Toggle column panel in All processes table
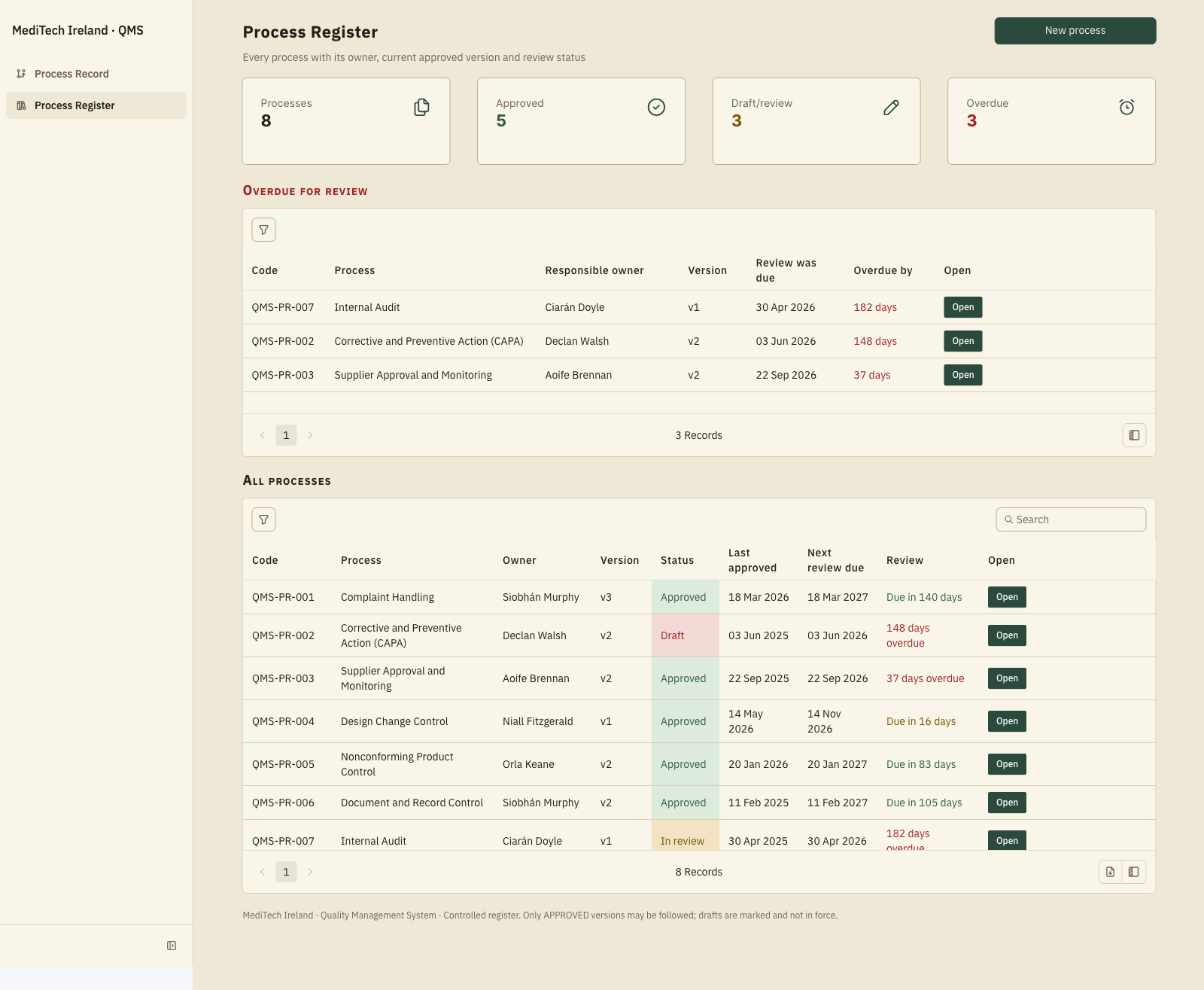The width and height of the screenshot is (1204, 990). click(x=1134, y=872)
